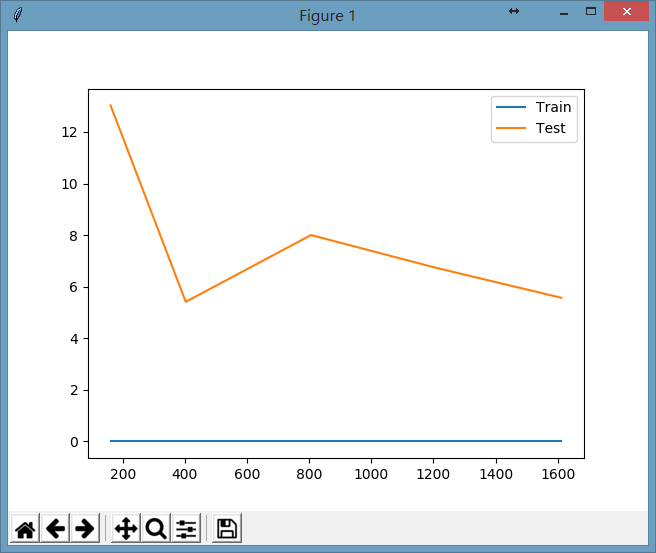Click the x-axis label 400
The height and width of the screenshot is (553, 656).
point(184,474)
